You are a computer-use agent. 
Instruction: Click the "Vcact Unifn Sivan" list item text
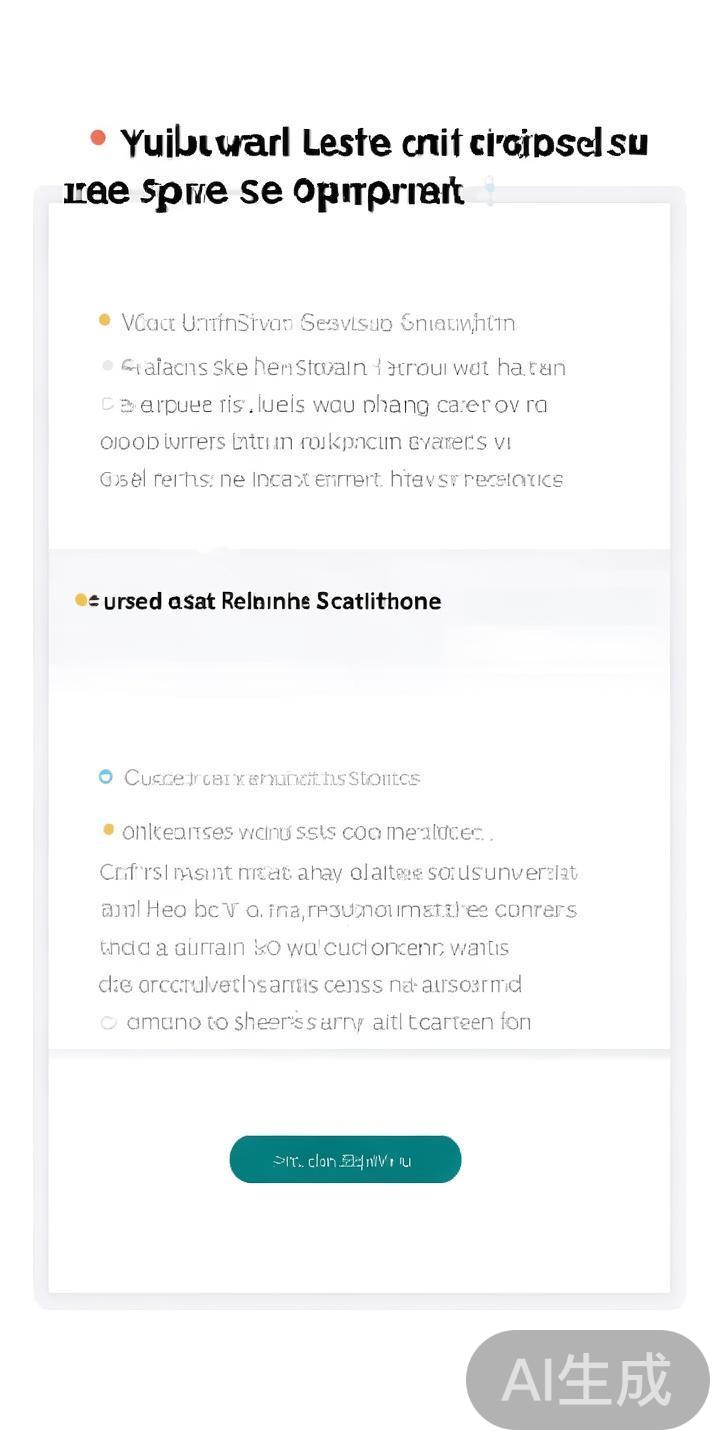318,323
